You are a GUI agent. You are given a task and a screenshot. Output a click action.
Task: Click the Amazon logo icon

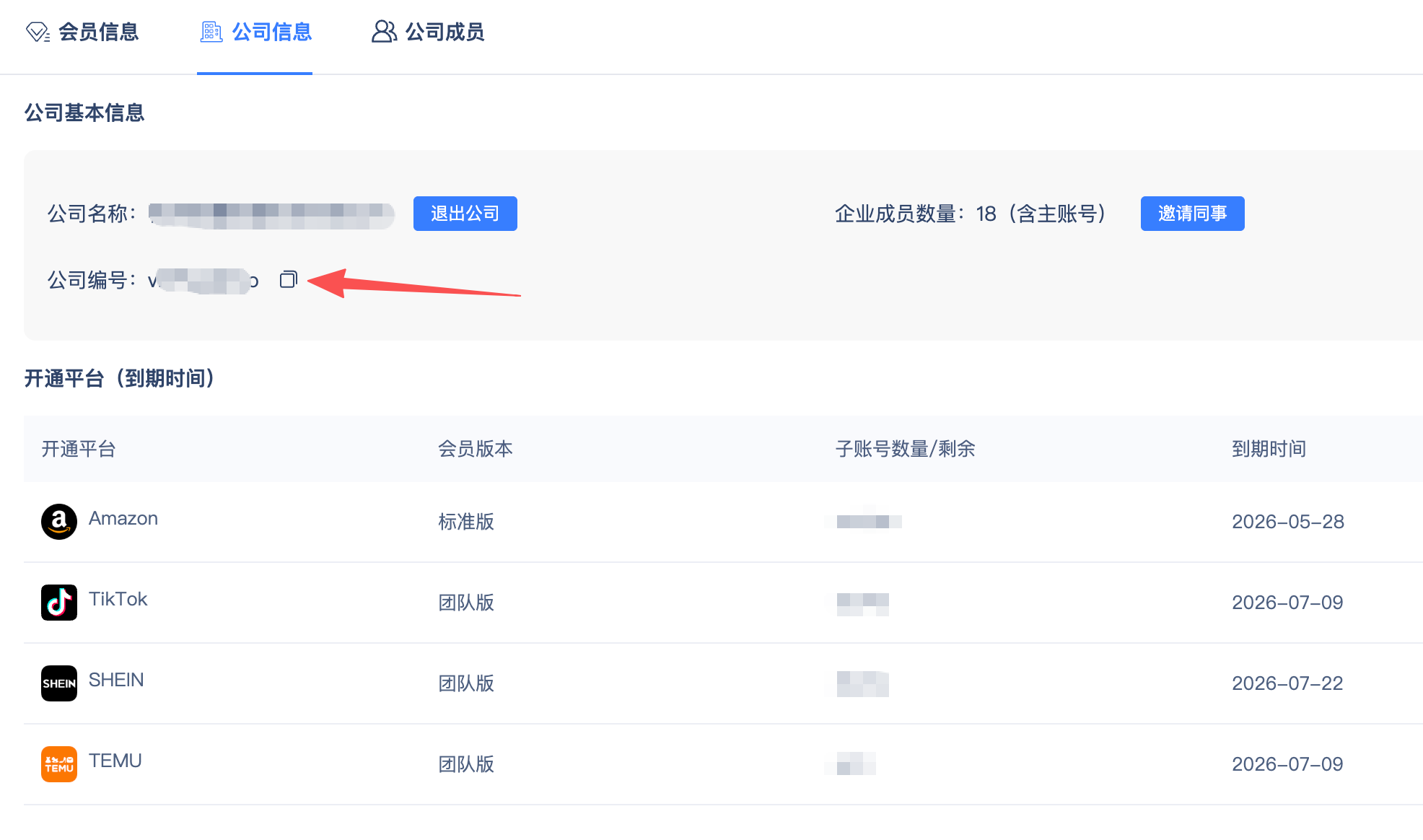[x=59, y=521]
